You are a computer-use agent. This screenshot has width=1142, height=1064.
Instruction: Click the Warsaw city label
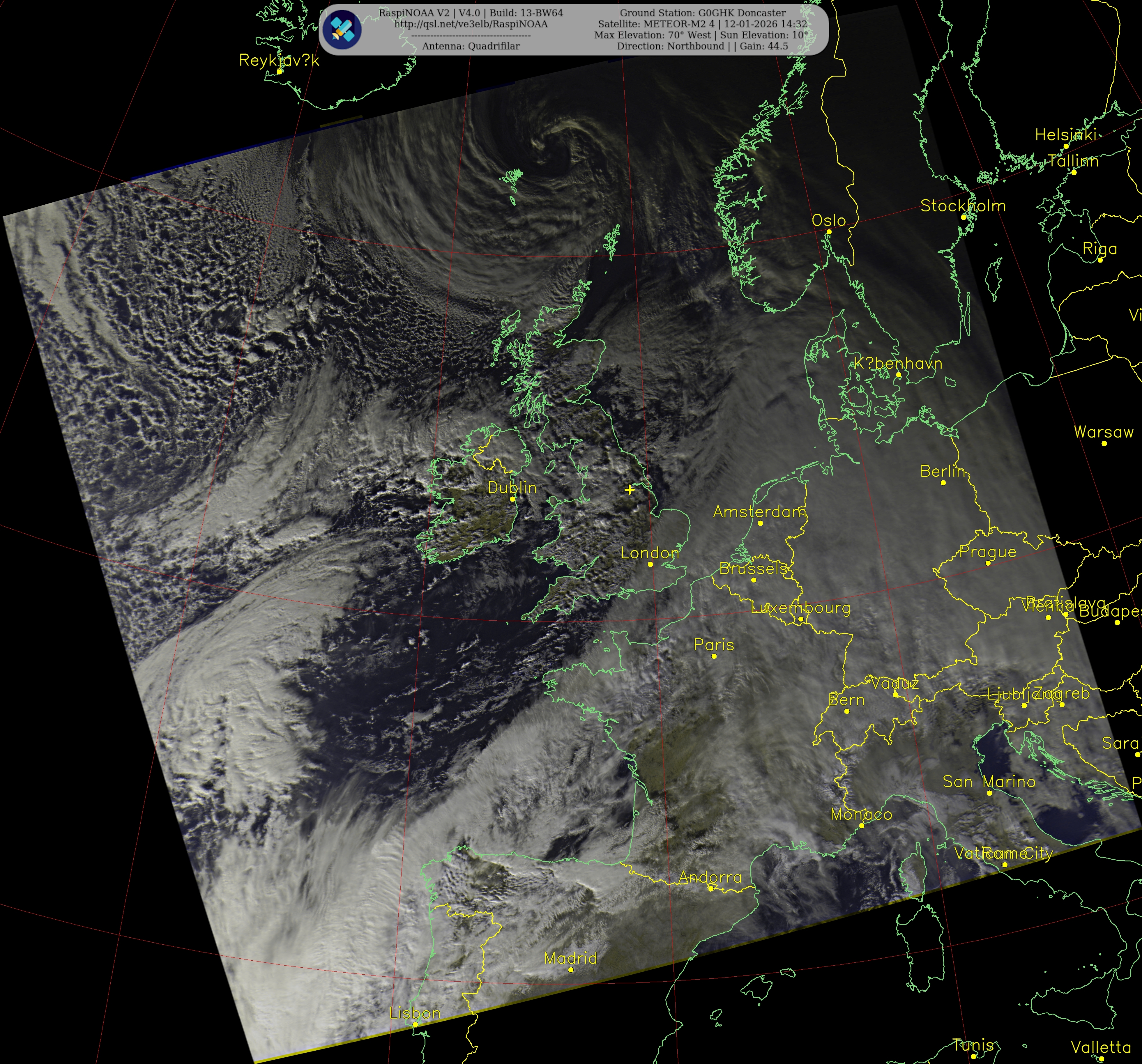(x=1104, y=432)
